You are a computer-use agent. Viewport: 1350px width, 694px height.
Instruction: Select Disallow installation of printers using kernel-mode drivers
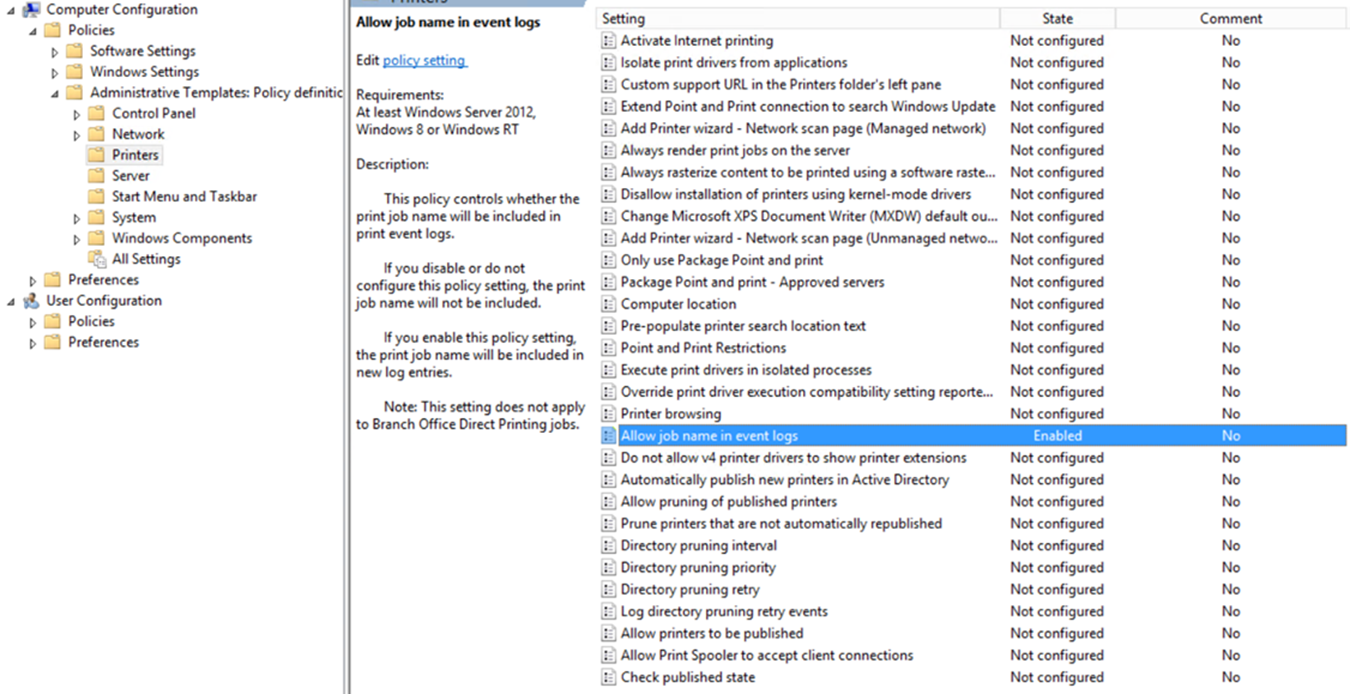[795, 194]
